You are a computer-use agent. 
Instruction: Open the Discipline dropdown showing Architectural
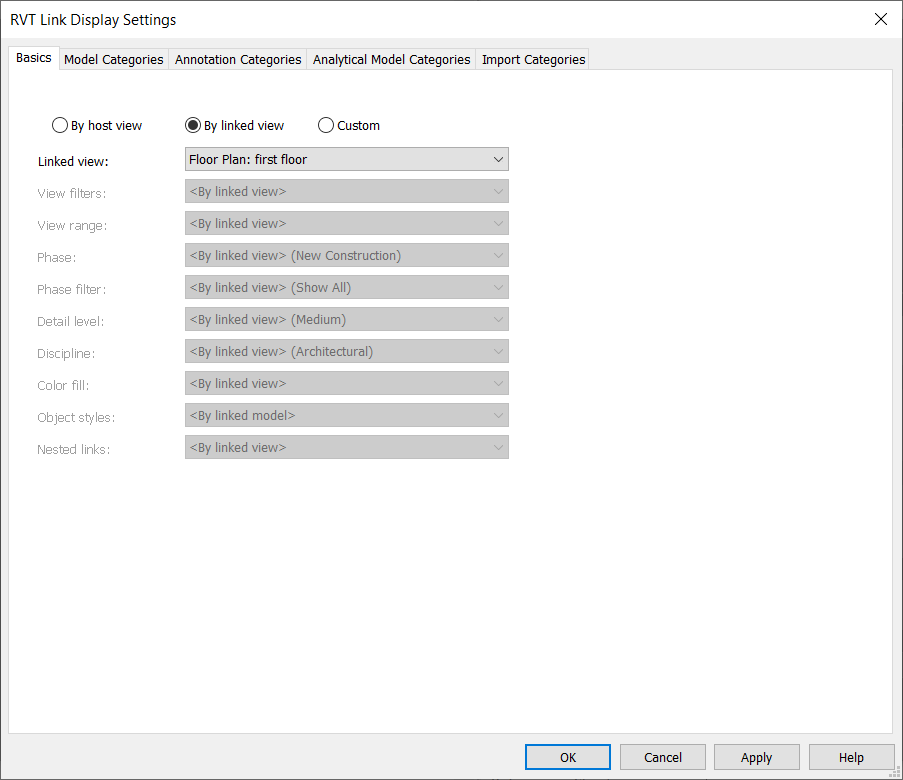point(347,351)
